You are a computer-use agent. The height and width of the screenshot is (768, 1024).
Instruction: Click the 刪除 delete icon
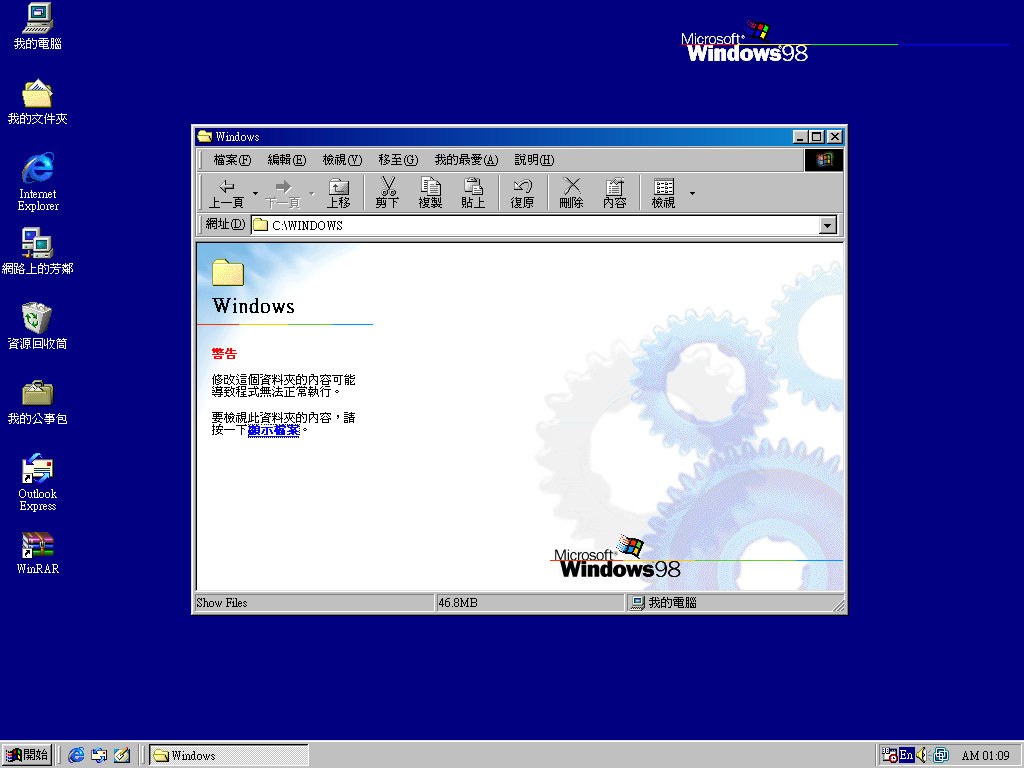click(x=571, y=193)
